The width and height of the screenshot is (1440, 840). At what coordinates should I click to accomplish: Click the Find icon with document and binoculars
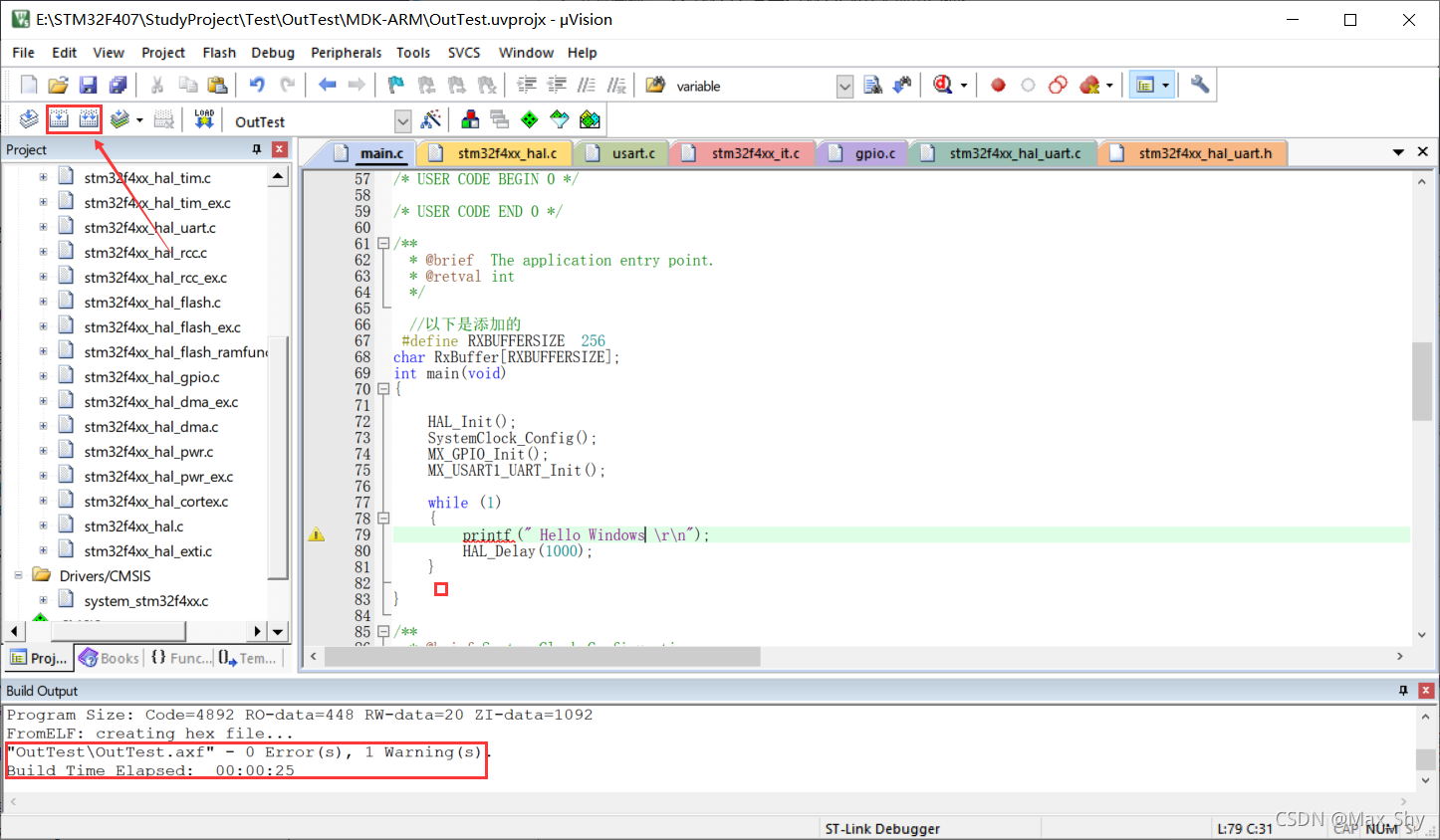point(873,86)
